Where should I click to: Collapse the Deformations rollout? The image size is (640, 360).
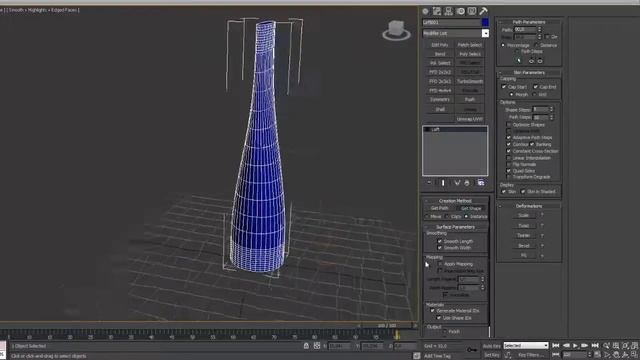pos(529,206)
